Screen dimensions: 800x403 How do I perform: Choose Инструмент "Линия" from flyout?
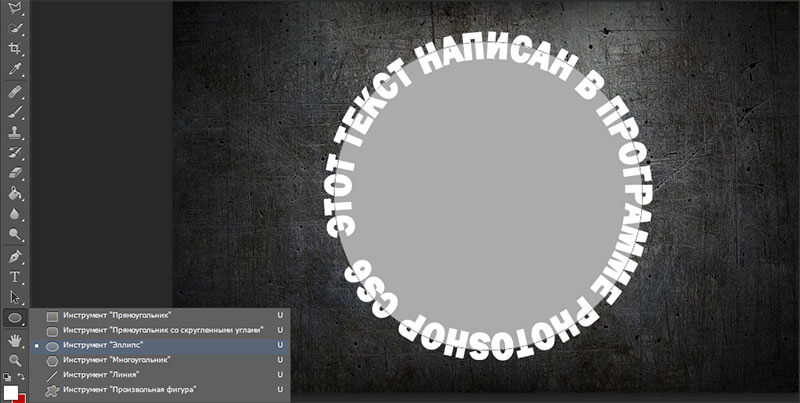pos(160,375)
